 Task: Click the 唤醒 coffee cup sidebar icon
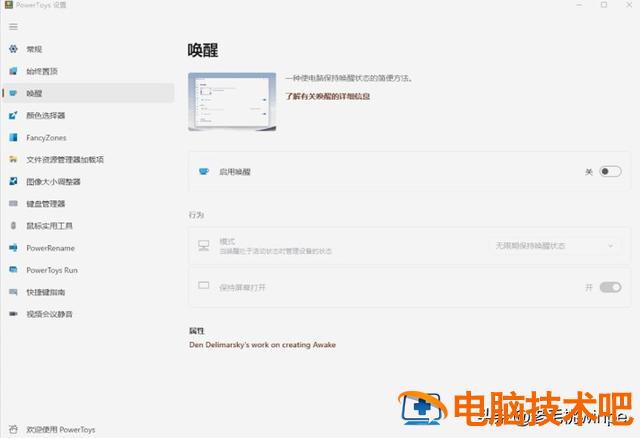[x=13, y=93]
